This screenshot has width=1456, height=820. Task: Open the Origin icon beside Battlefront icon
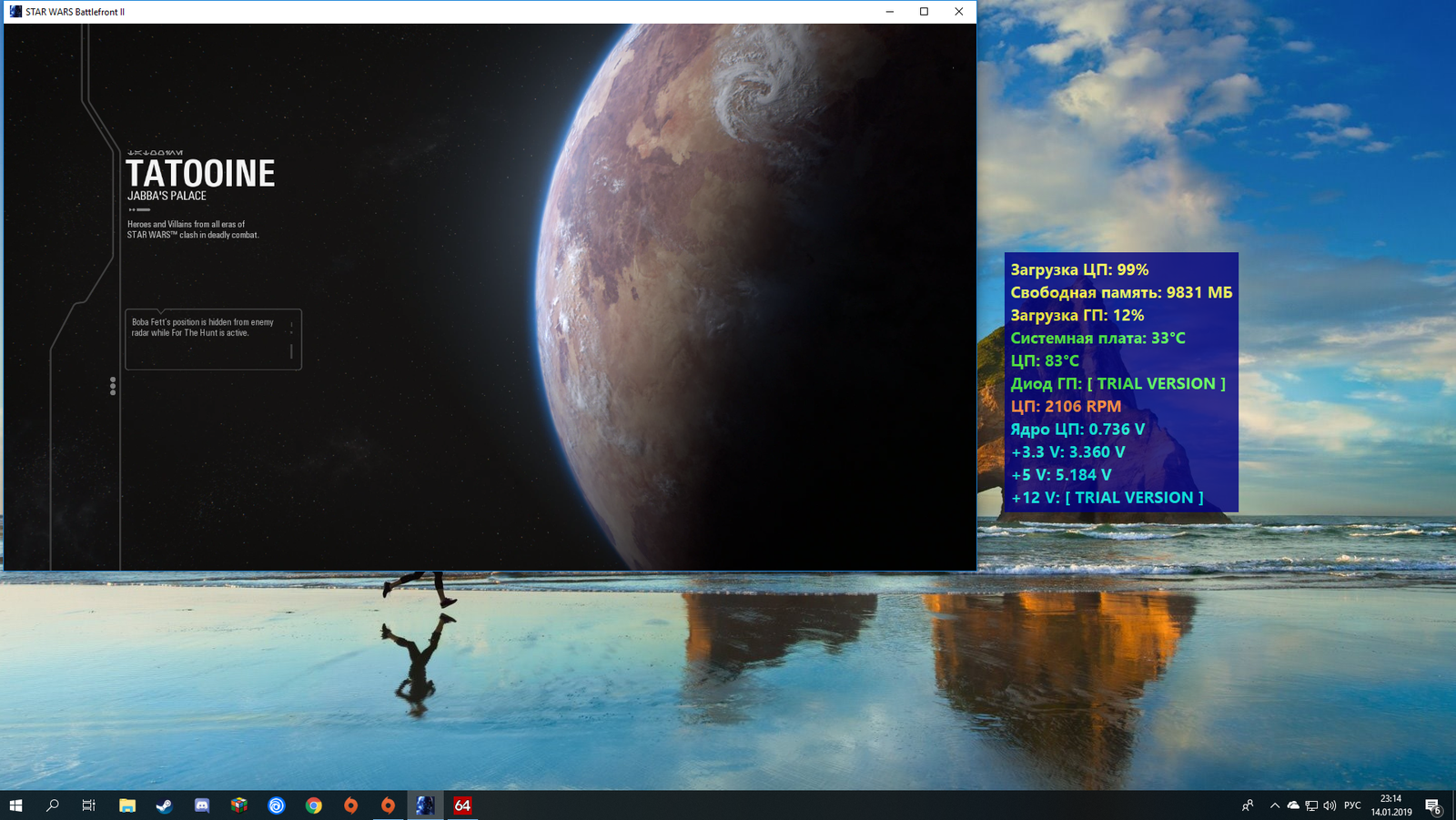point(389,805)
